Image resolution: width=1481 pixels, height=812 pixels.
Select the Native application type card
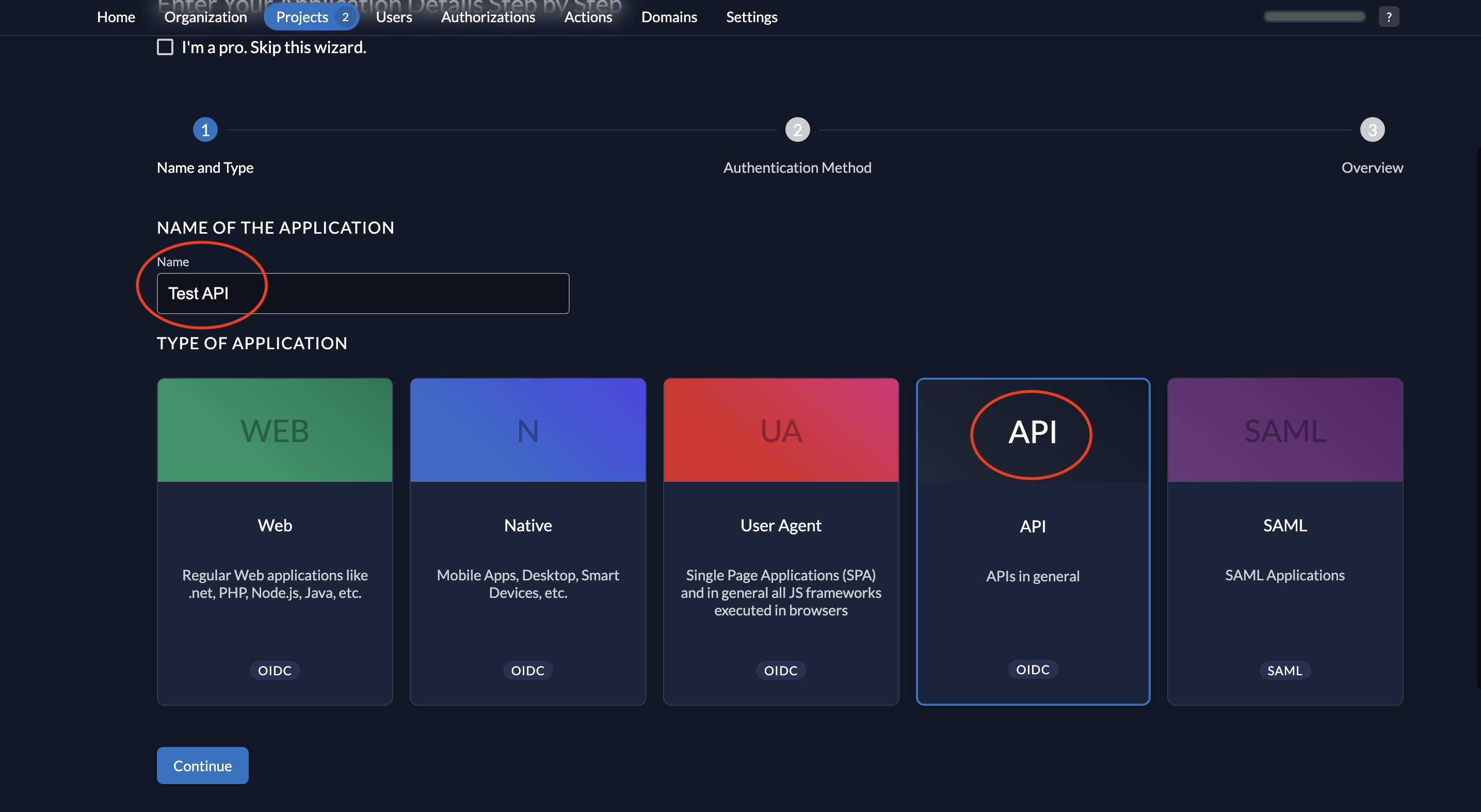[528, 540]
